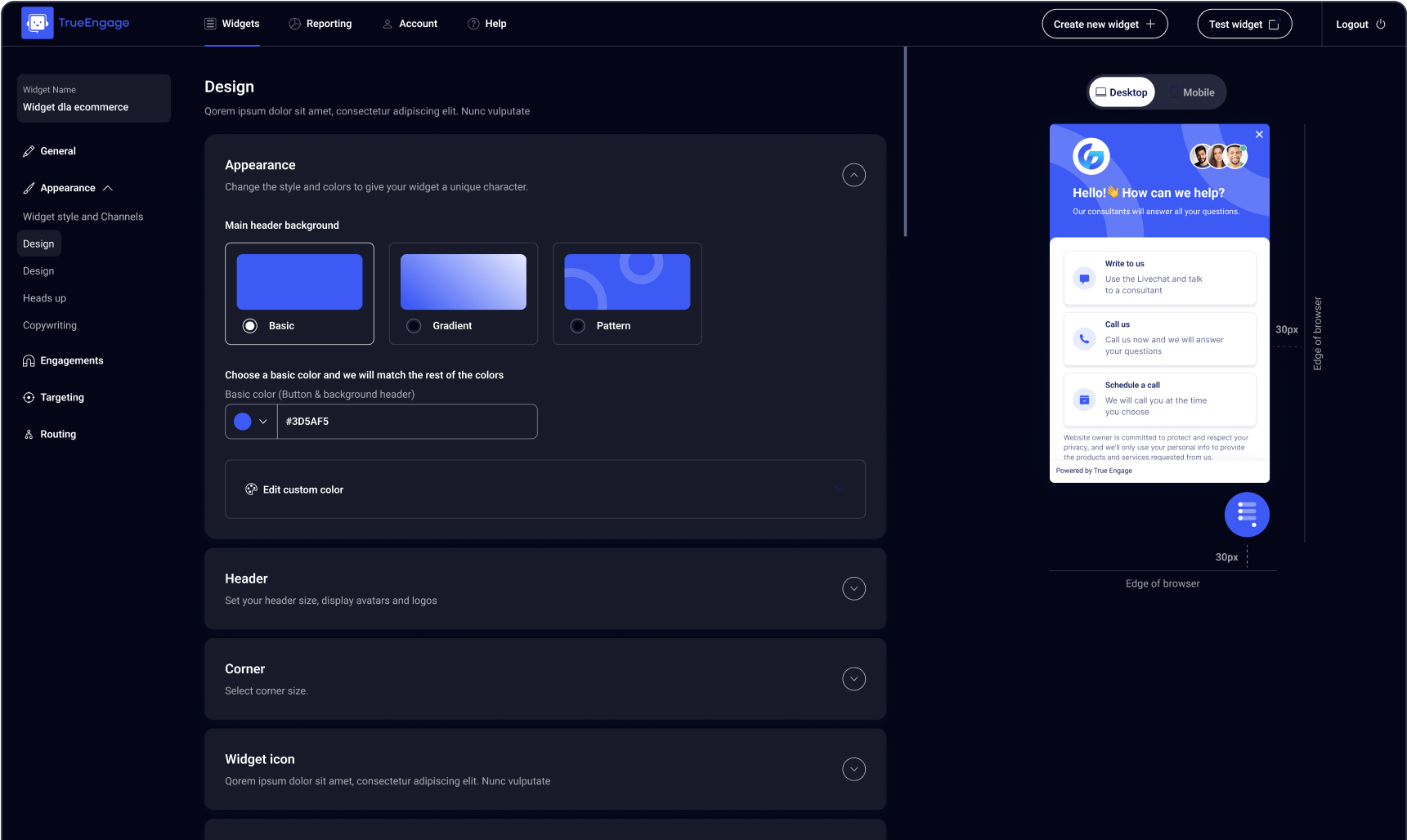
Task: Open the Help tab
Action: point(486,24)
